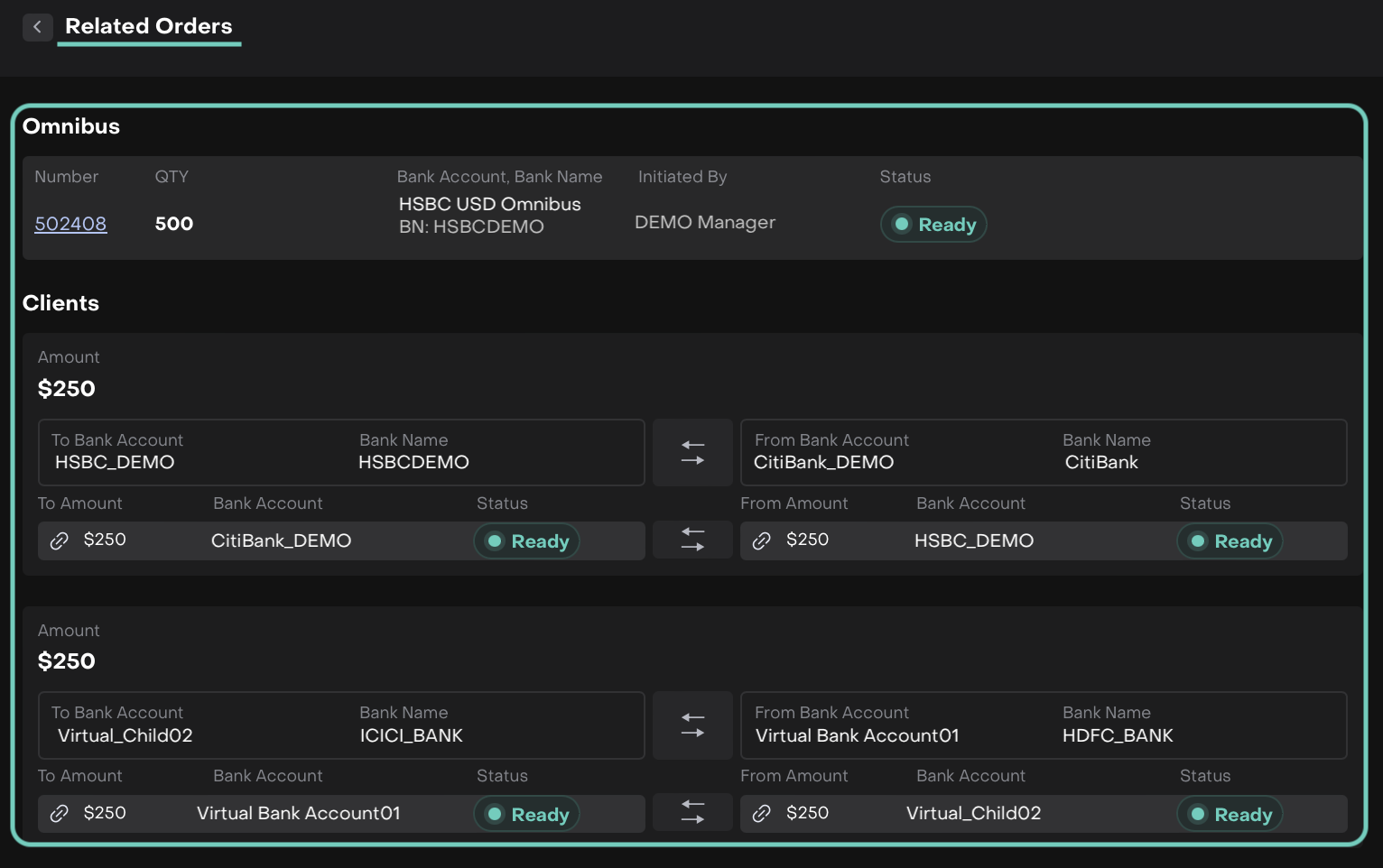Select the From Bank Account CitiBank_DEMO box
Image resolution: width=1383 pixels, height=868 pixels.
tap(1044, 453)
